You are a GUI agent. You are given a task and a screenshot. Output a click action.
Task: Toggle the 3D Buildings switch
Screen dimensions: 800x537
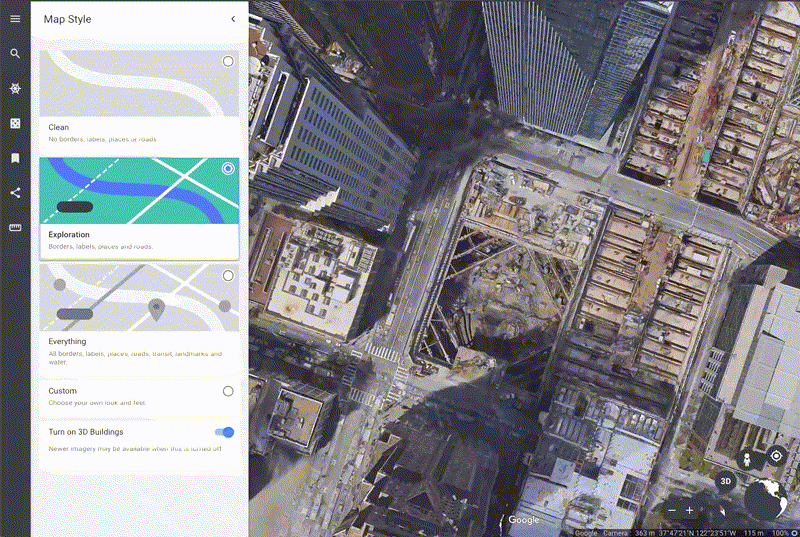[224, 432]
